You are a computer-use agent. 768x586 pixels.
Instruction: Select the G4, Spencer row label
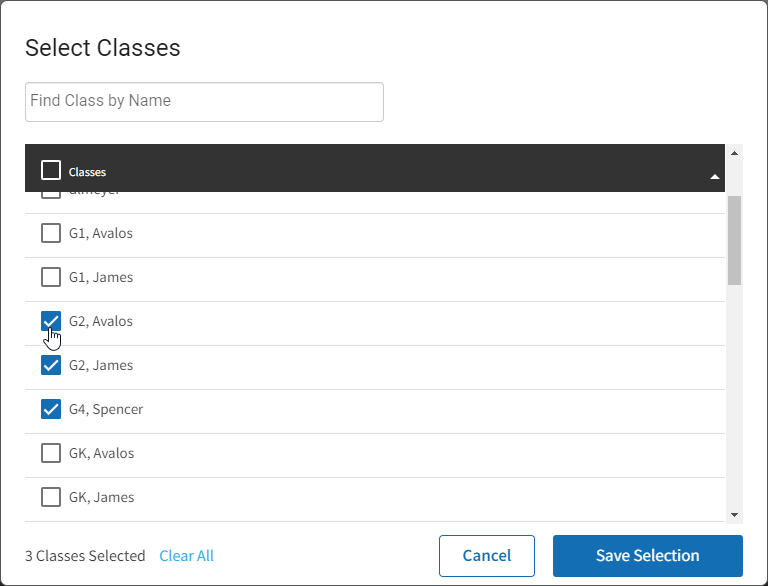click(106, 410)
